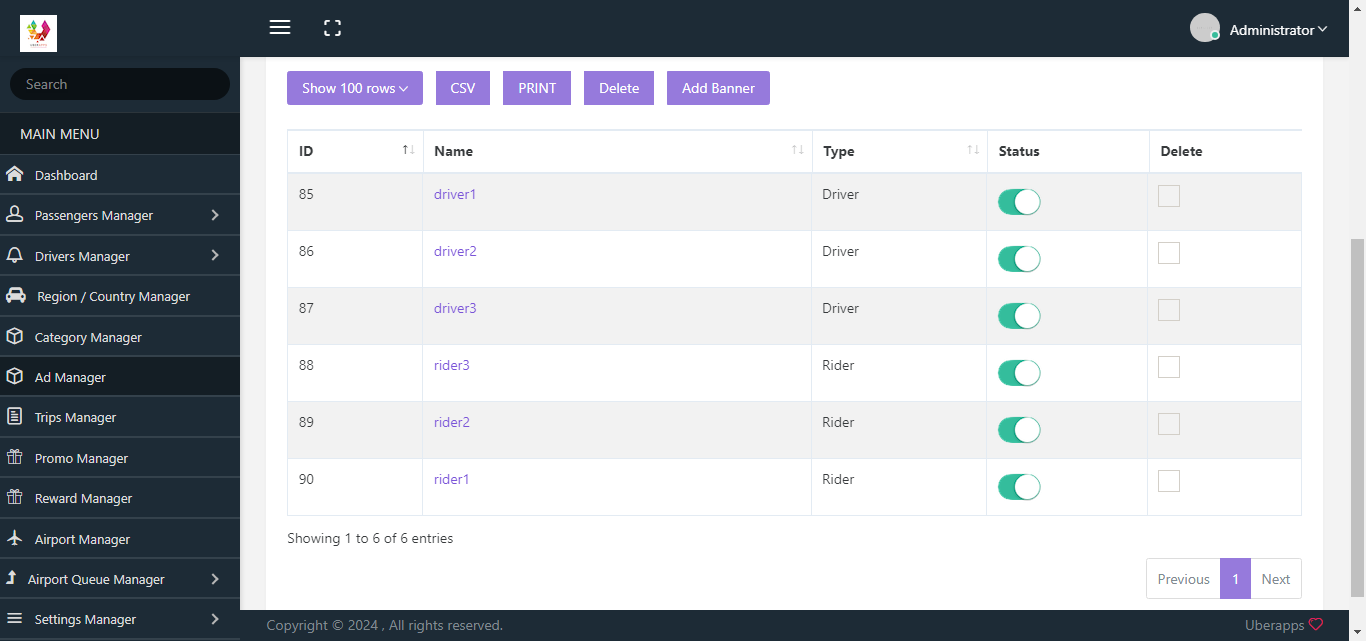Open the Administrator account dropdown
The height and width of the screenshot is (641, 1366).
point(1277,30)
